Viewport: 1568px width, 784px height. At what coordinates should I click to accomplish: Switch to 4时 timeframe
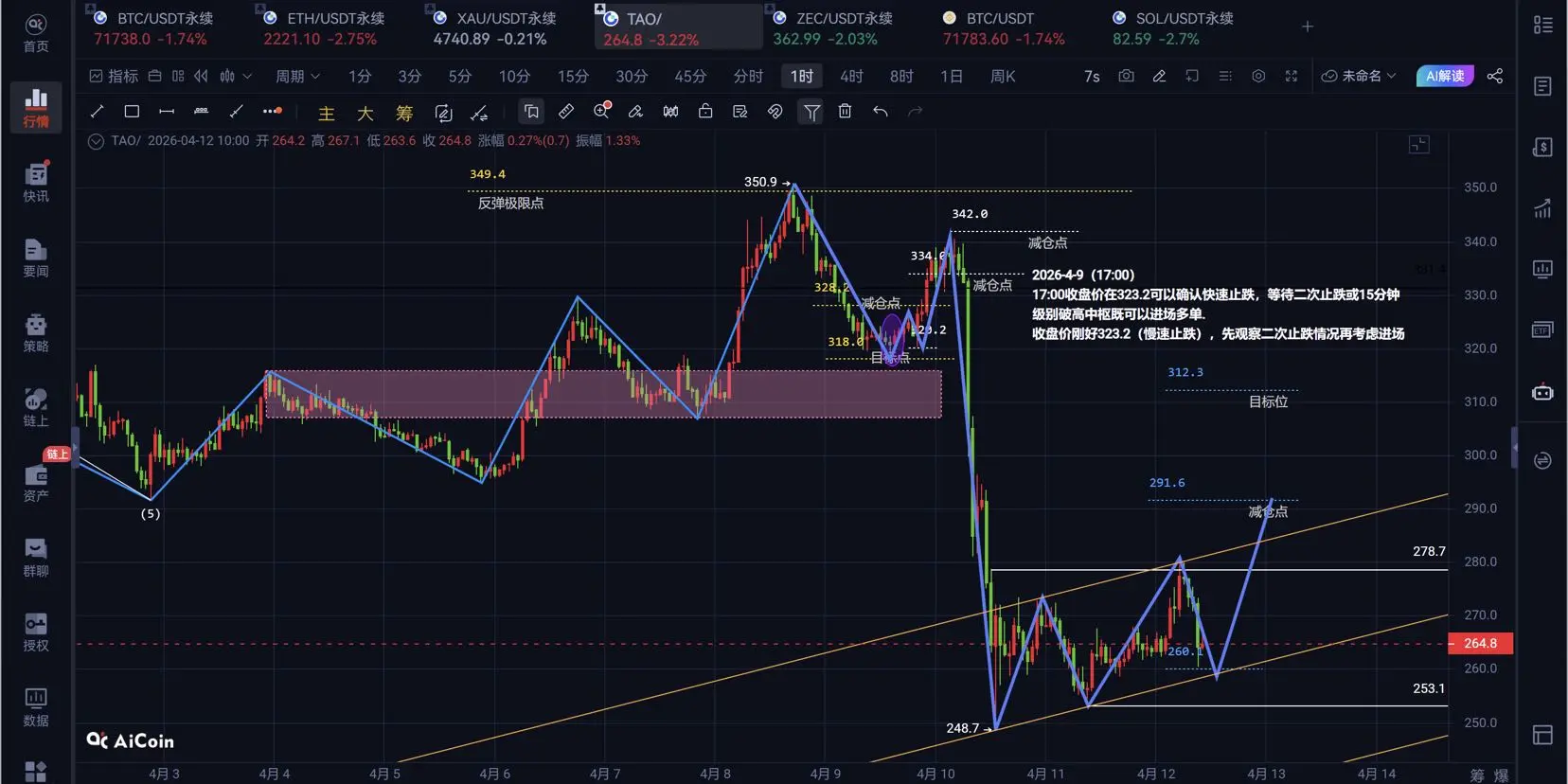[x=851, y=76]
